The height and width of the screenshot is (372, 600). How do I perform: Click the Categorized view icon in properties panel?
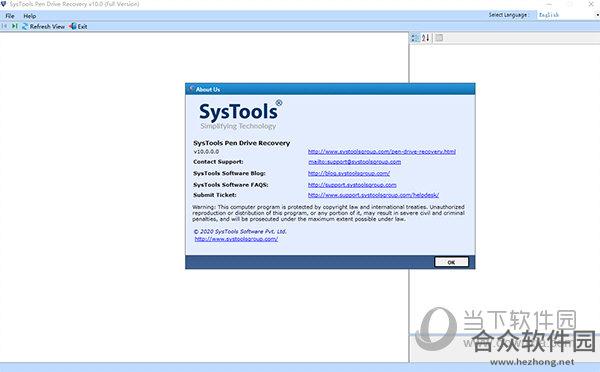(x=415, y=38)
